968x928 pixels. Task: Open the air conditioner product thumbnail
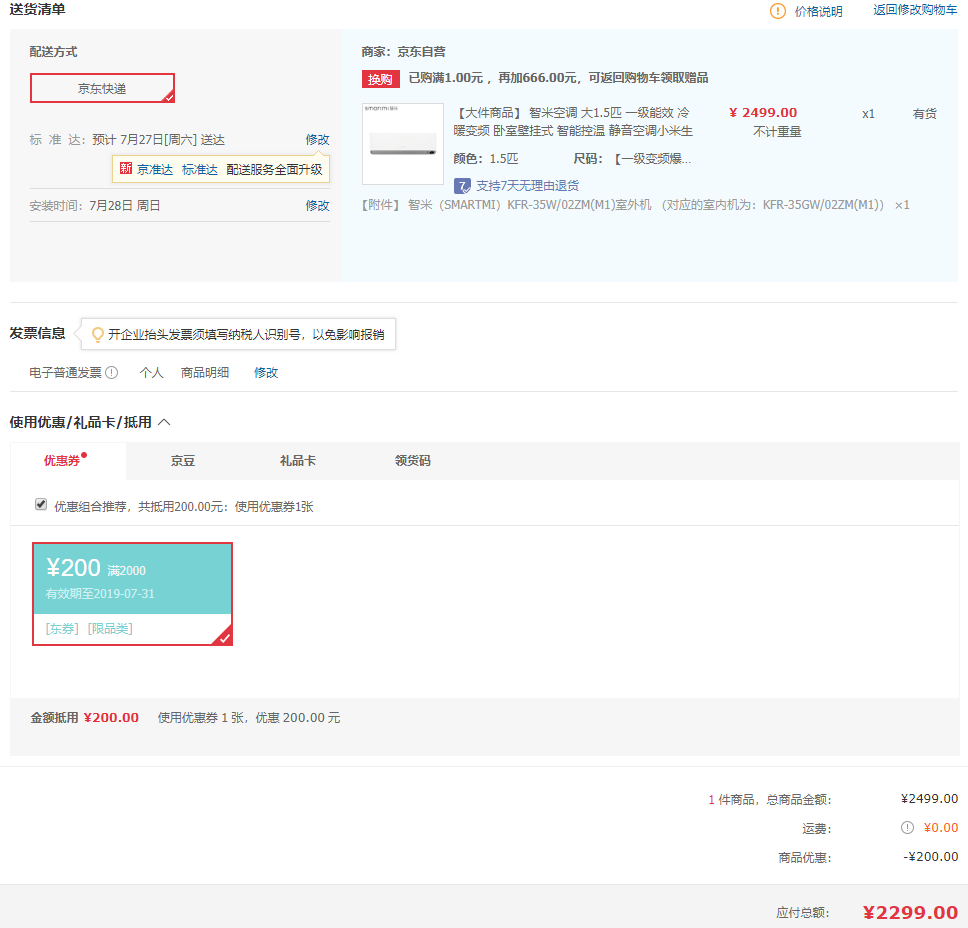click(403, 144)
